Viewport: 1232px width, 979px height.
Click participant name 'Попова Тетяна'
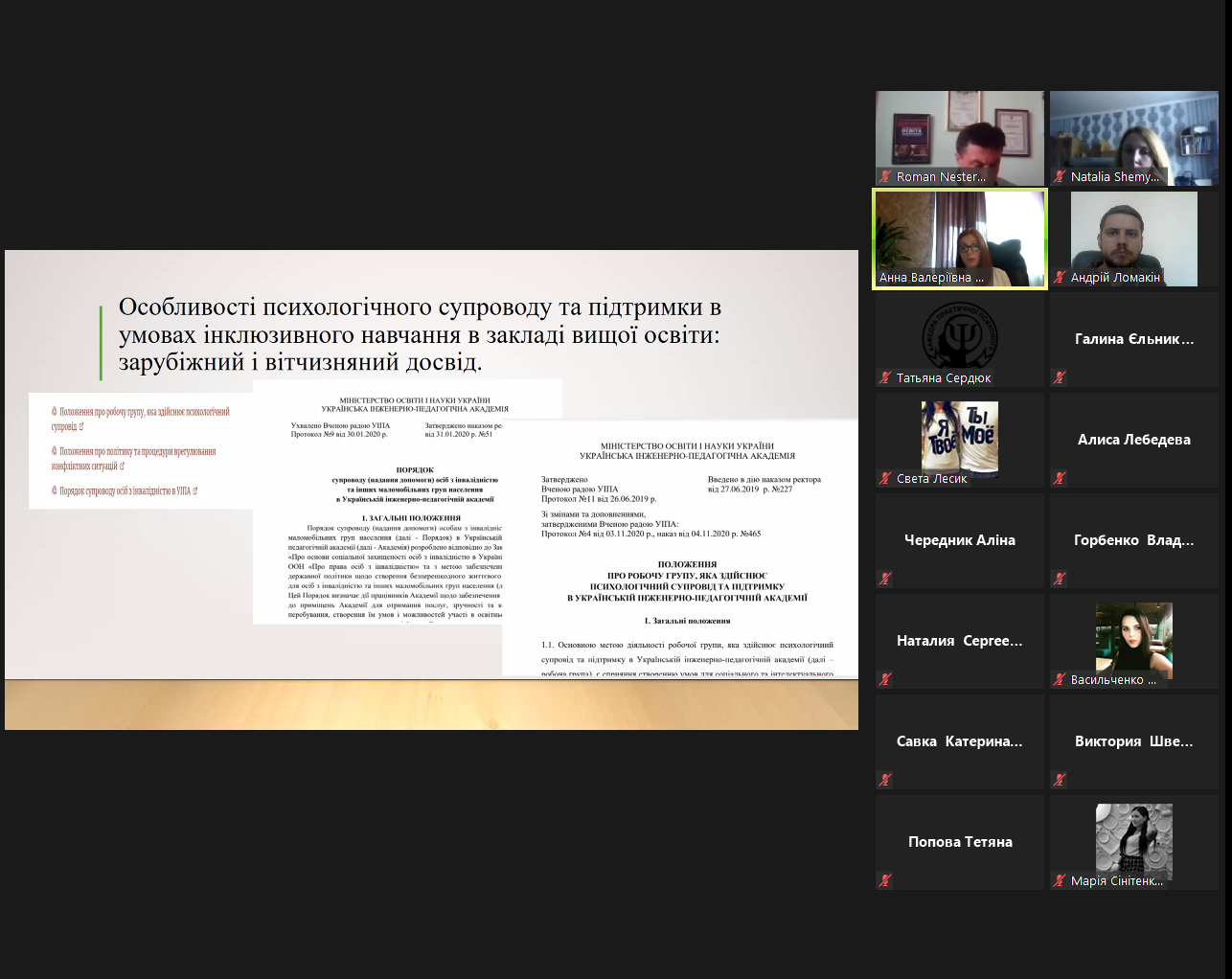(960, 842)
